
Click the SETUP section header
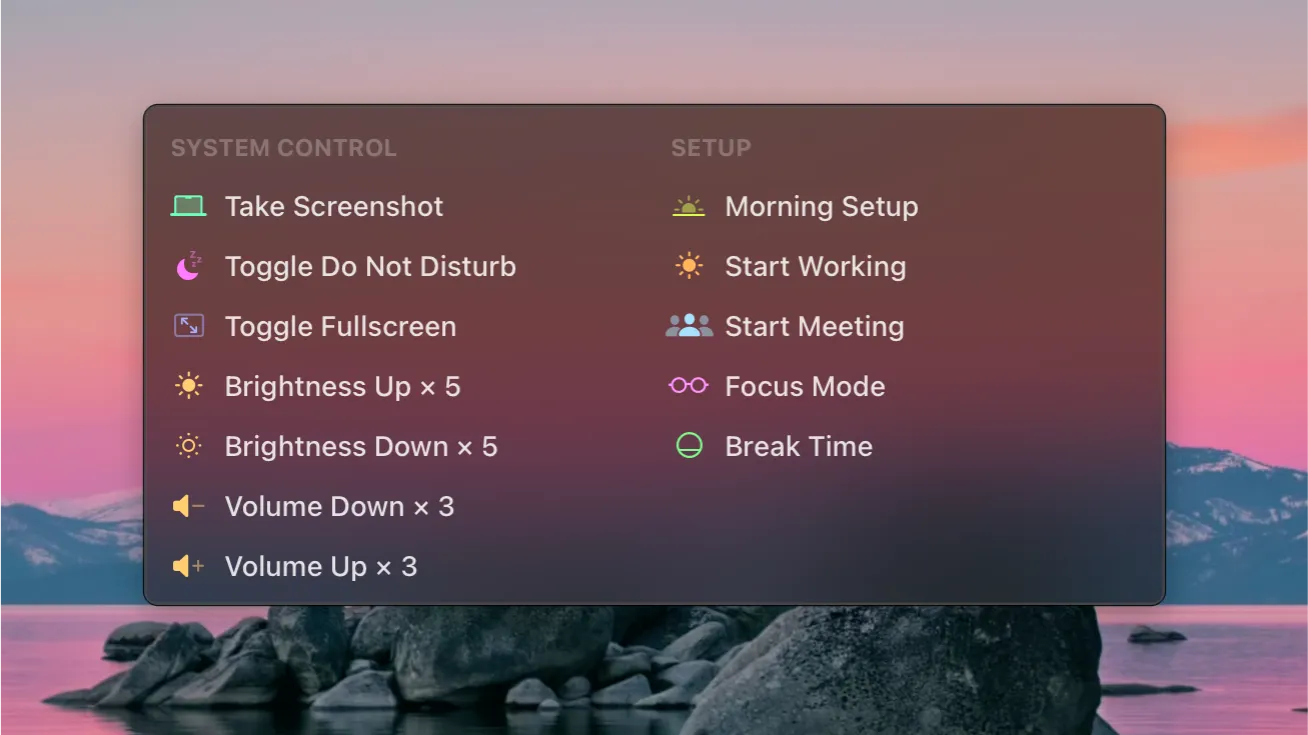(x=711, y=148)
